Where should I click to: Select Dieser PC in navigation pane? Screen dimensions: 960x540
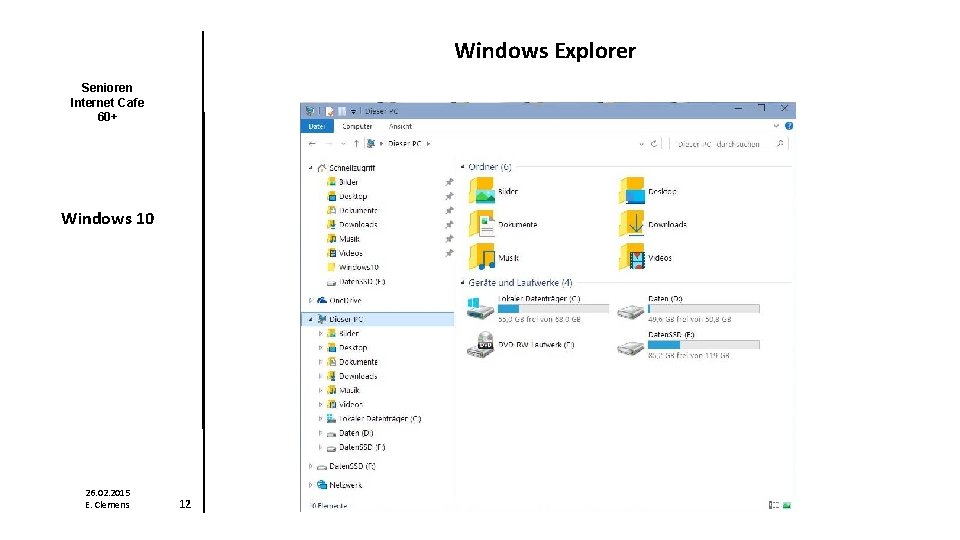coord(345,319)
